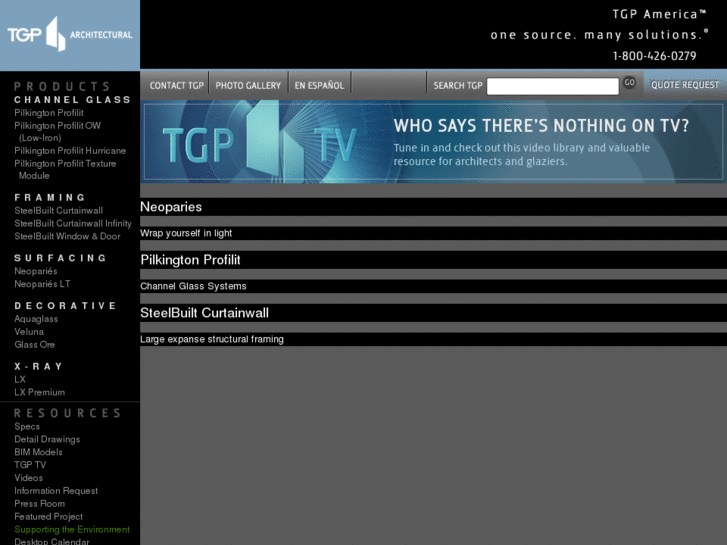The height and width of the screenshot is (545, 727).
Task: Open the Featured Project link
Action: [48, 517]
